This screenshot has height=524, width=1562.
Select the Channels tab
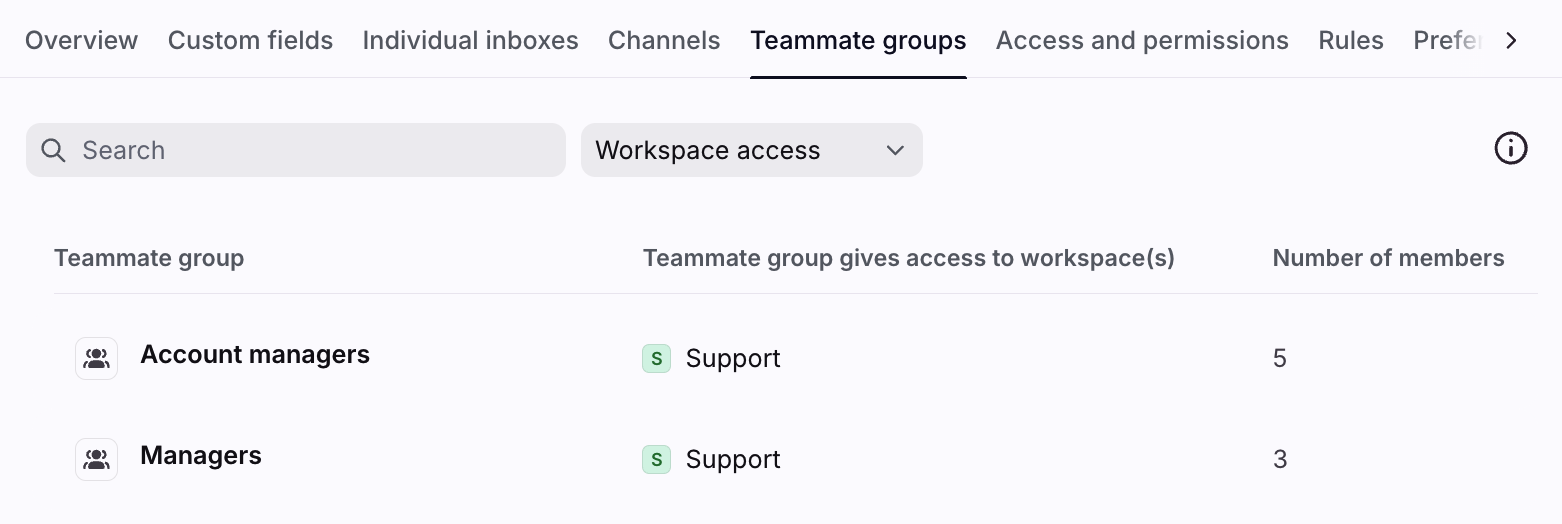[x=664, y=40]
